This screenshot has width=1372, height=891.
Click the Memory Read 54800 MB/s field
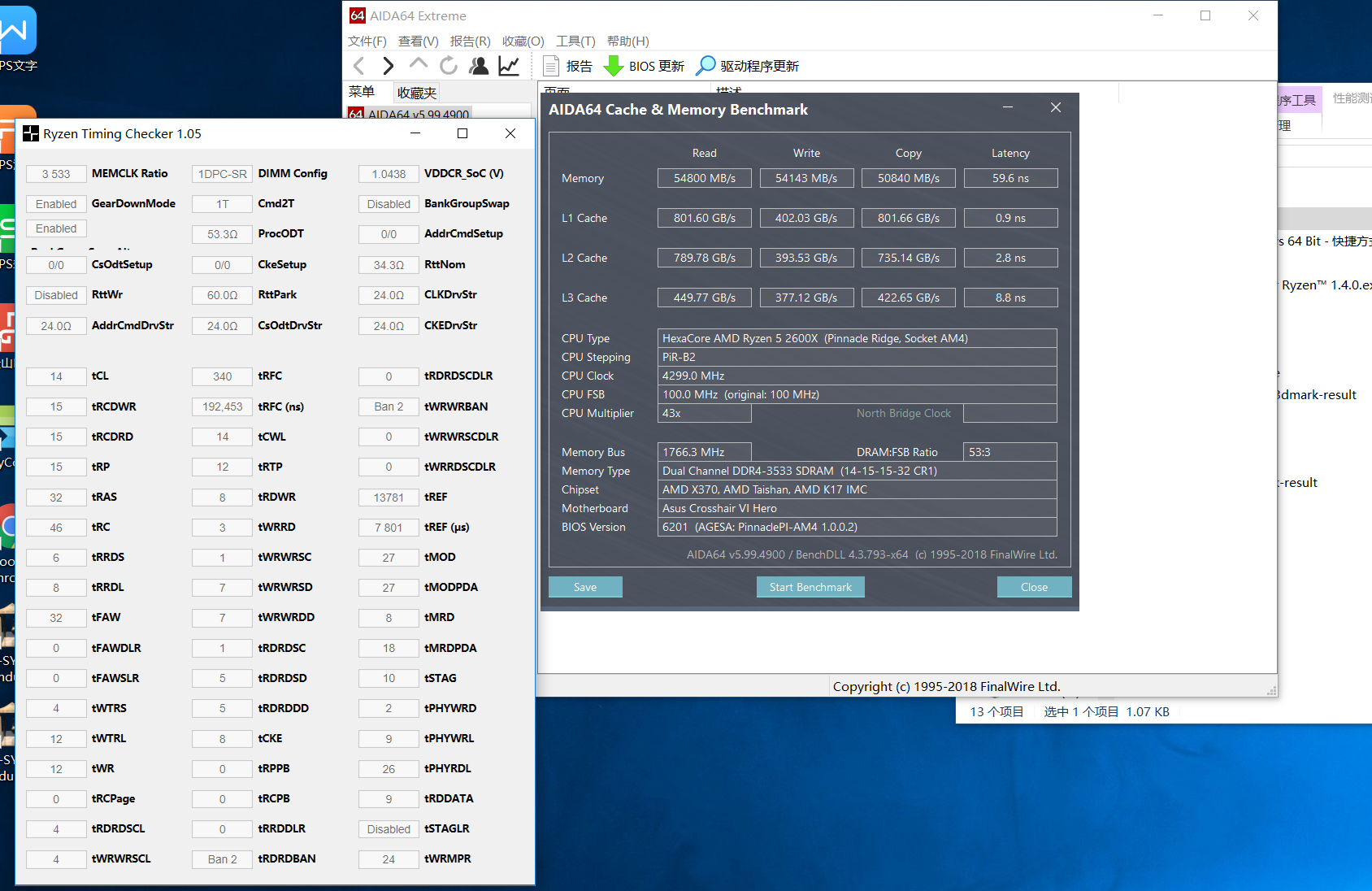(x=705, y=178)
